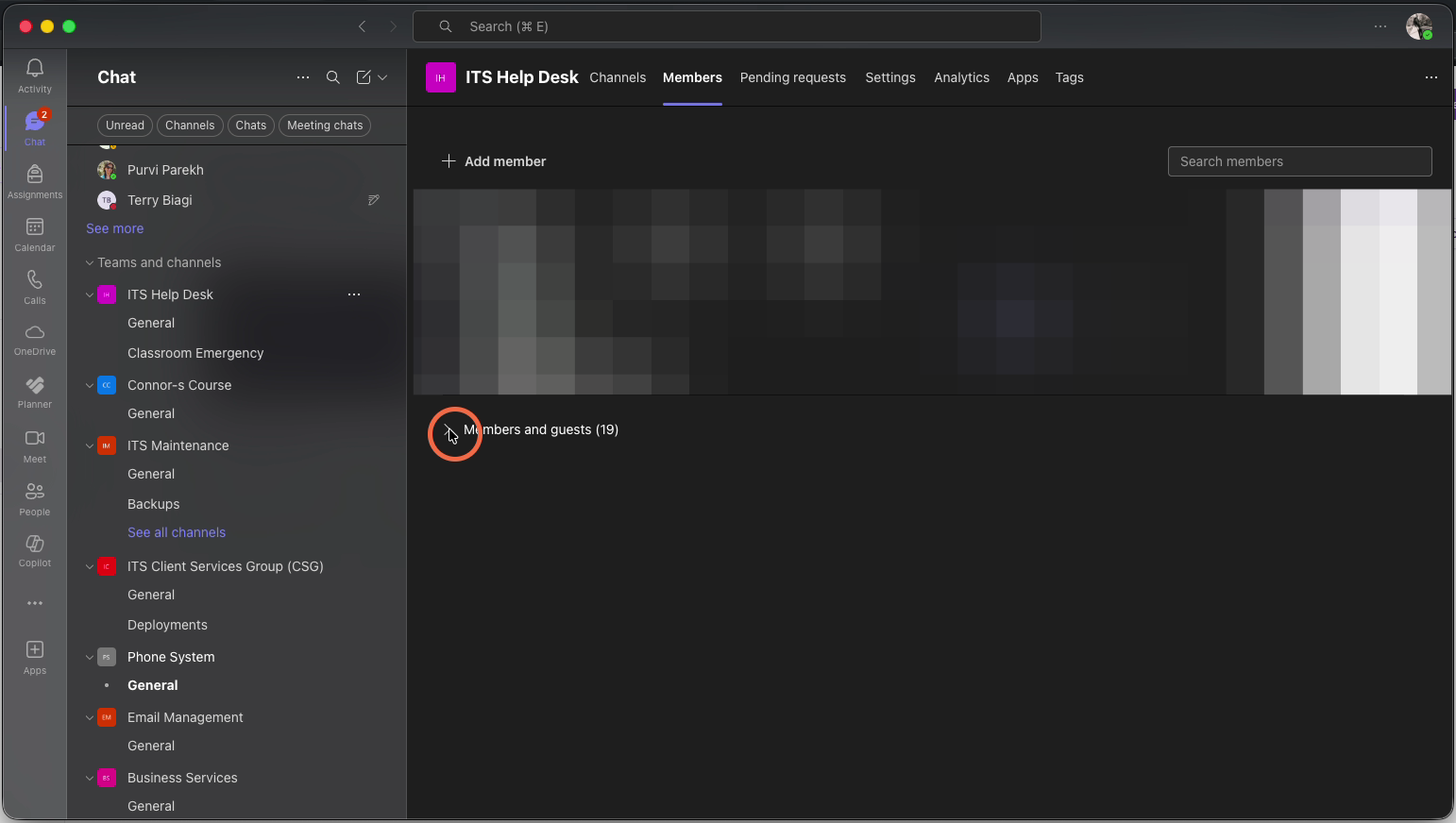
Task: Toggle the Unread filter chip
Action: click(x=125, y=126)
